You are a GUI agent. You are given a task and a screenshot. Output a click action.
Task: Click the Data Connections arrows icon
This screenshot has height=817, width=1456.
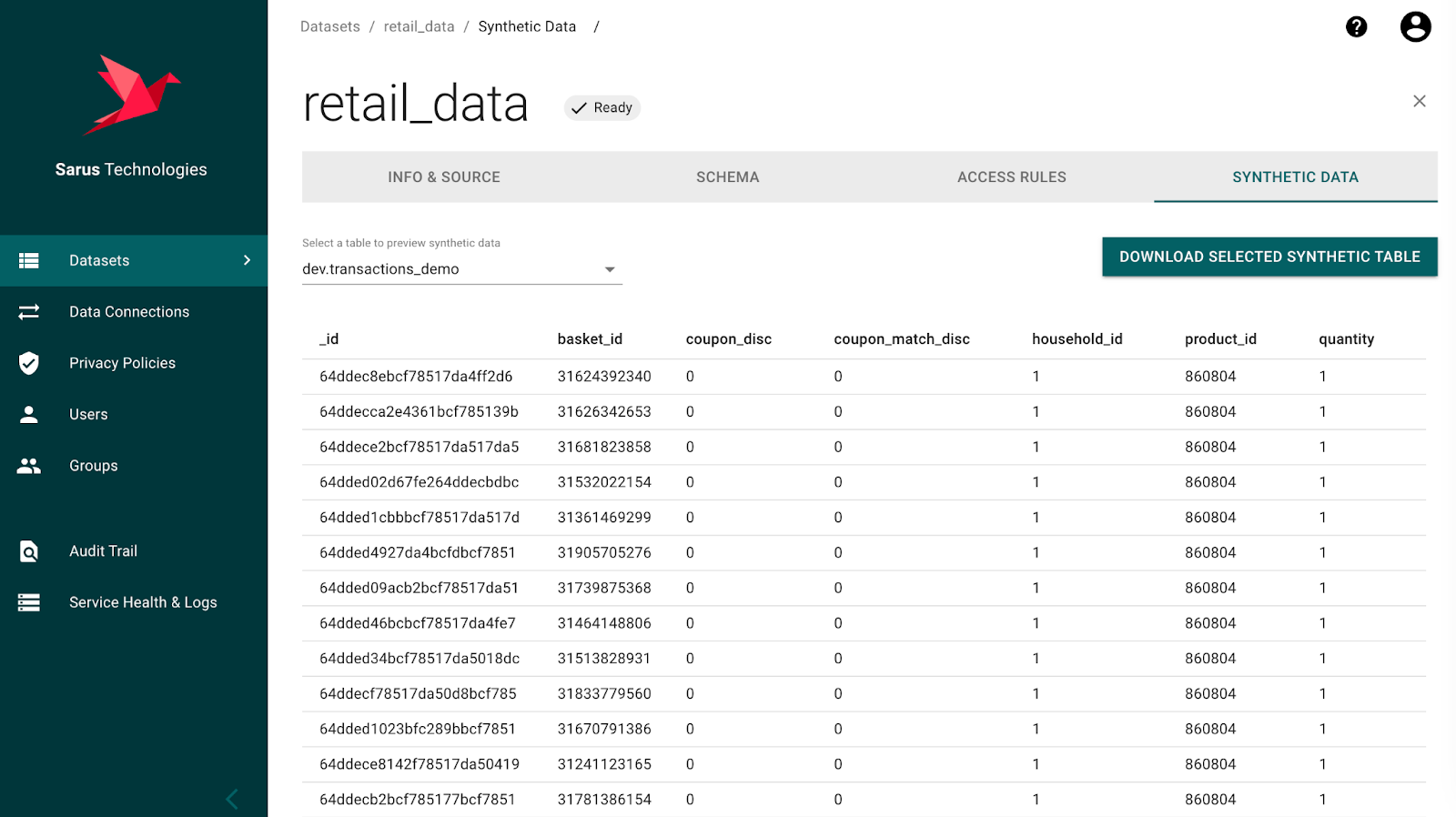tap(29, 312)
